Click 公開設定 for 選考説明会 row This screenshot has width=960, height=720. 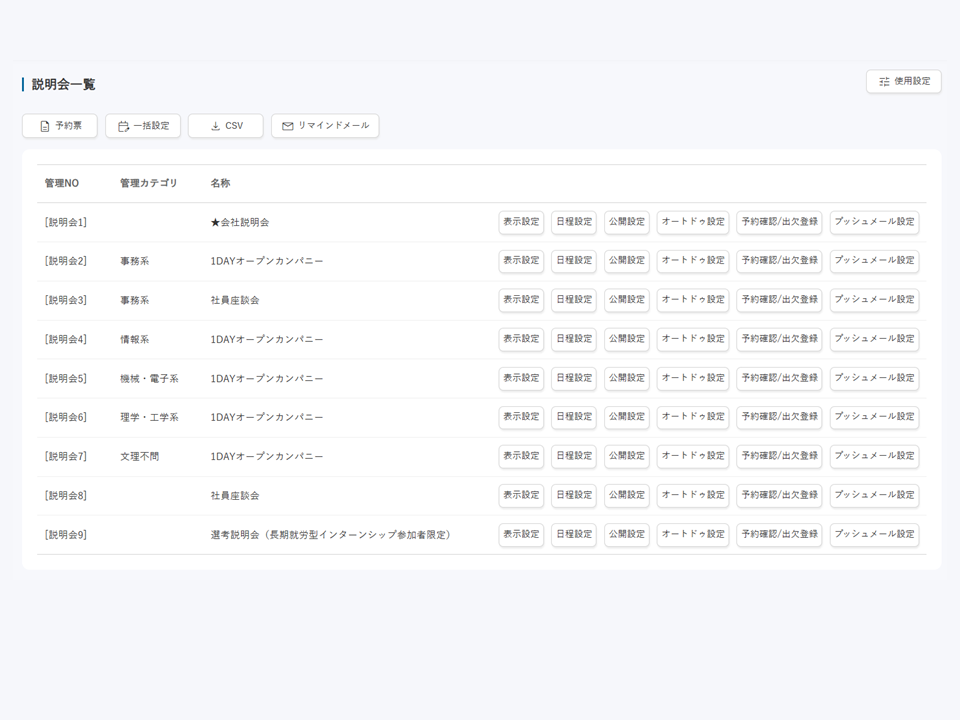coord(627,534)
